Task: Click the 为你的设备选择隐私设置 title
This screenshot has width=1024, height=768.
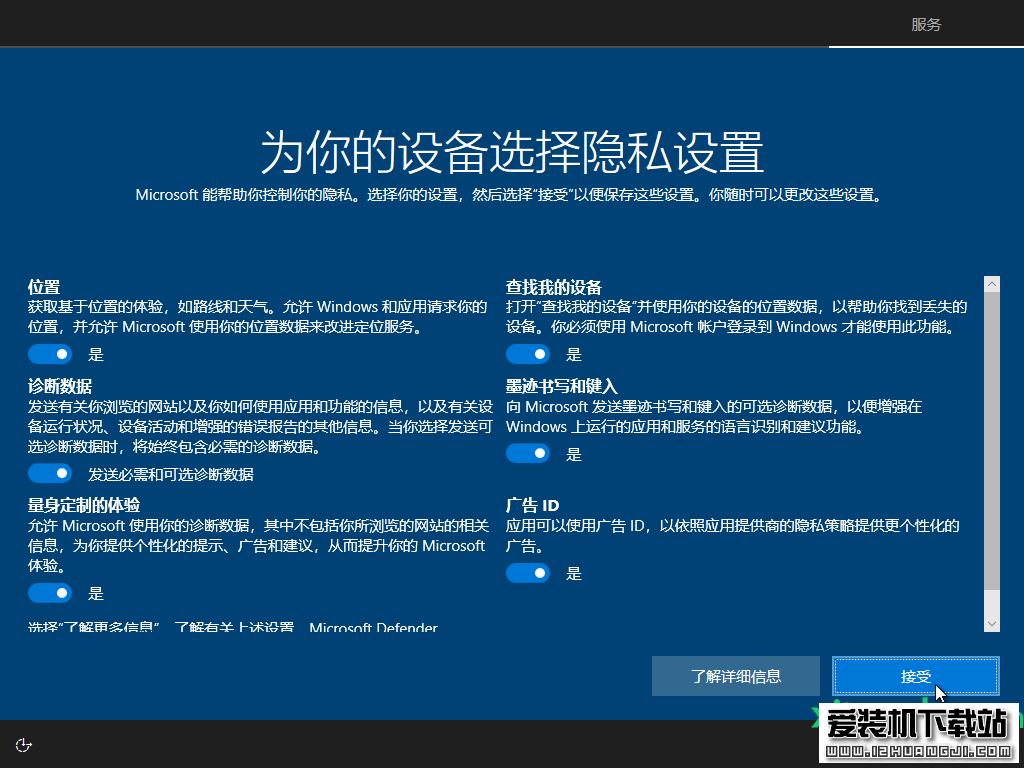Action: 512,152
